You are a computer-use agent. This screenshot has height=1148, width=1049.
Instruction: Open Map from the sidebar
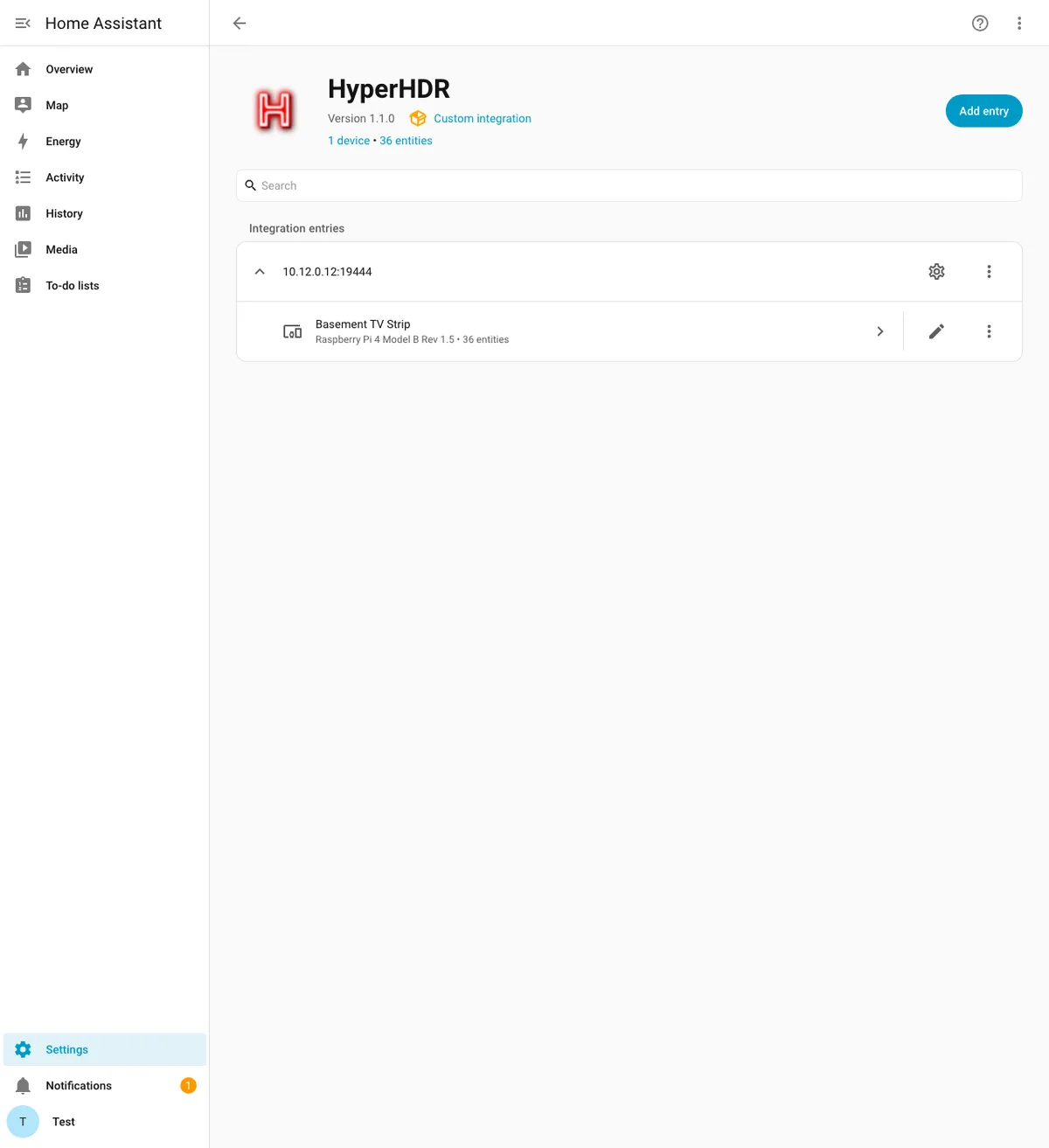[105, 105]
